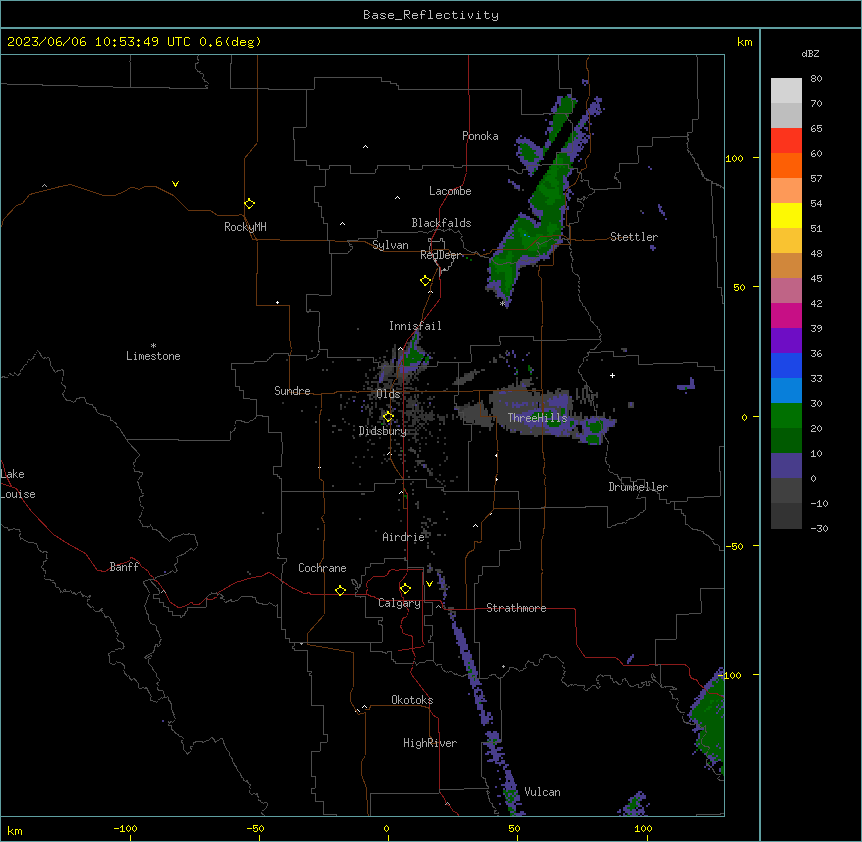Click the ThreeHills town label
The height and width of the screenshot is (842, 862).
(537, 418)
